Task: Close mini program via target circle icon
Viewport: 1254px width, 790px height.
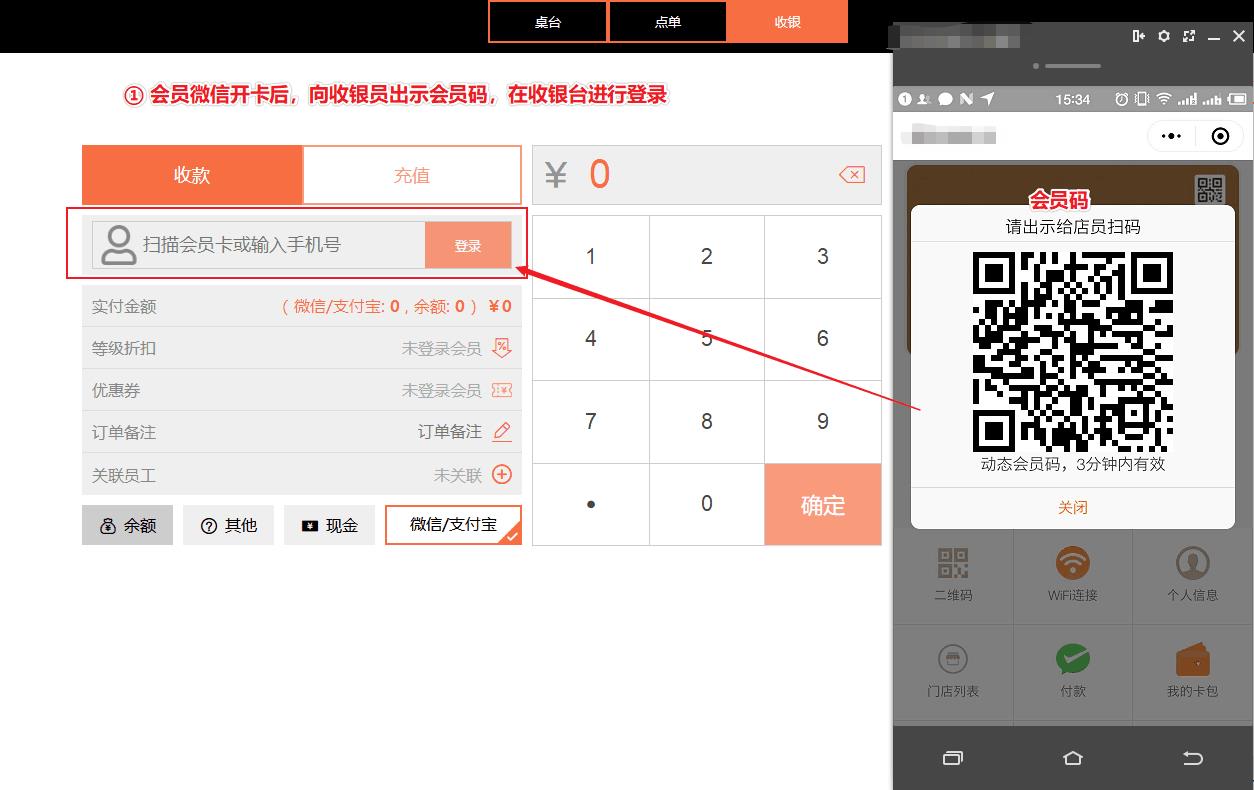Action: (1220, 136)
